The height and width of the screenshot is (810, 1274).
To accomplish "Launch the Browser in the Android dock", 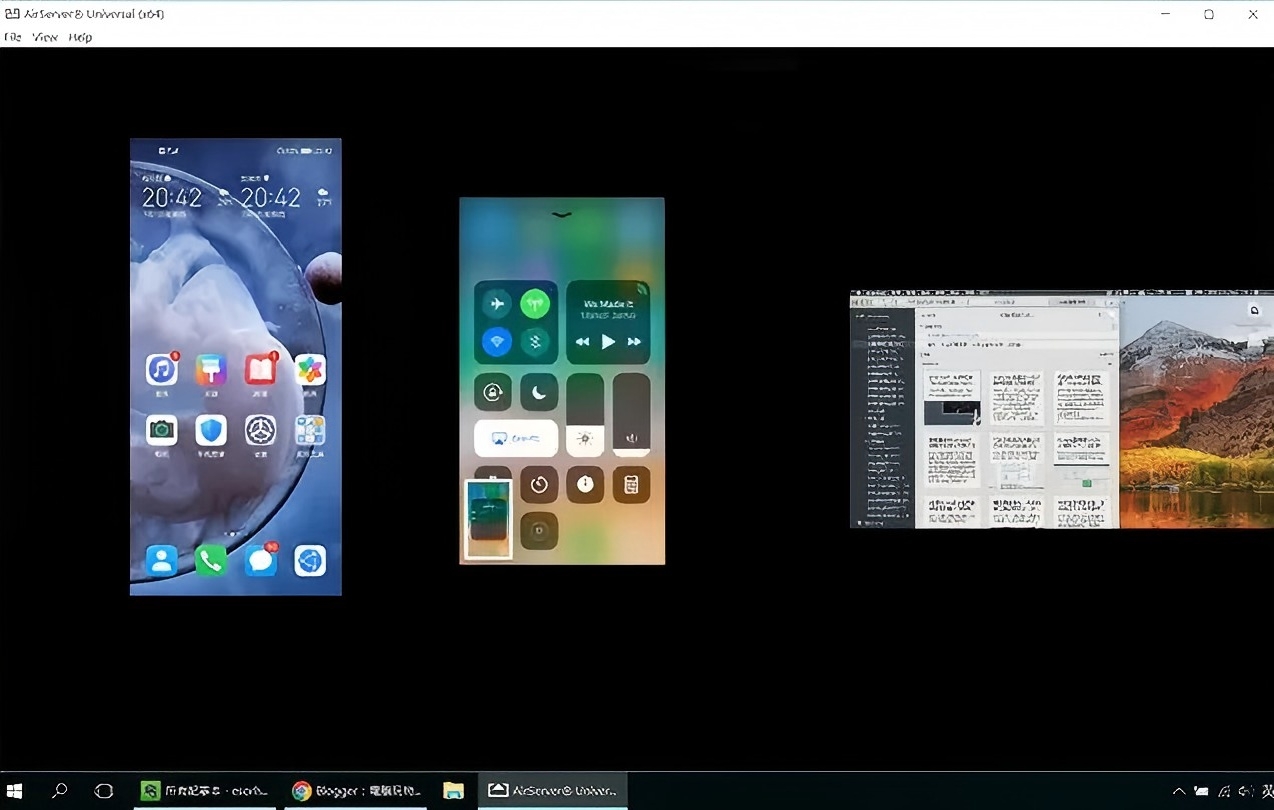I will coord(310,560).
